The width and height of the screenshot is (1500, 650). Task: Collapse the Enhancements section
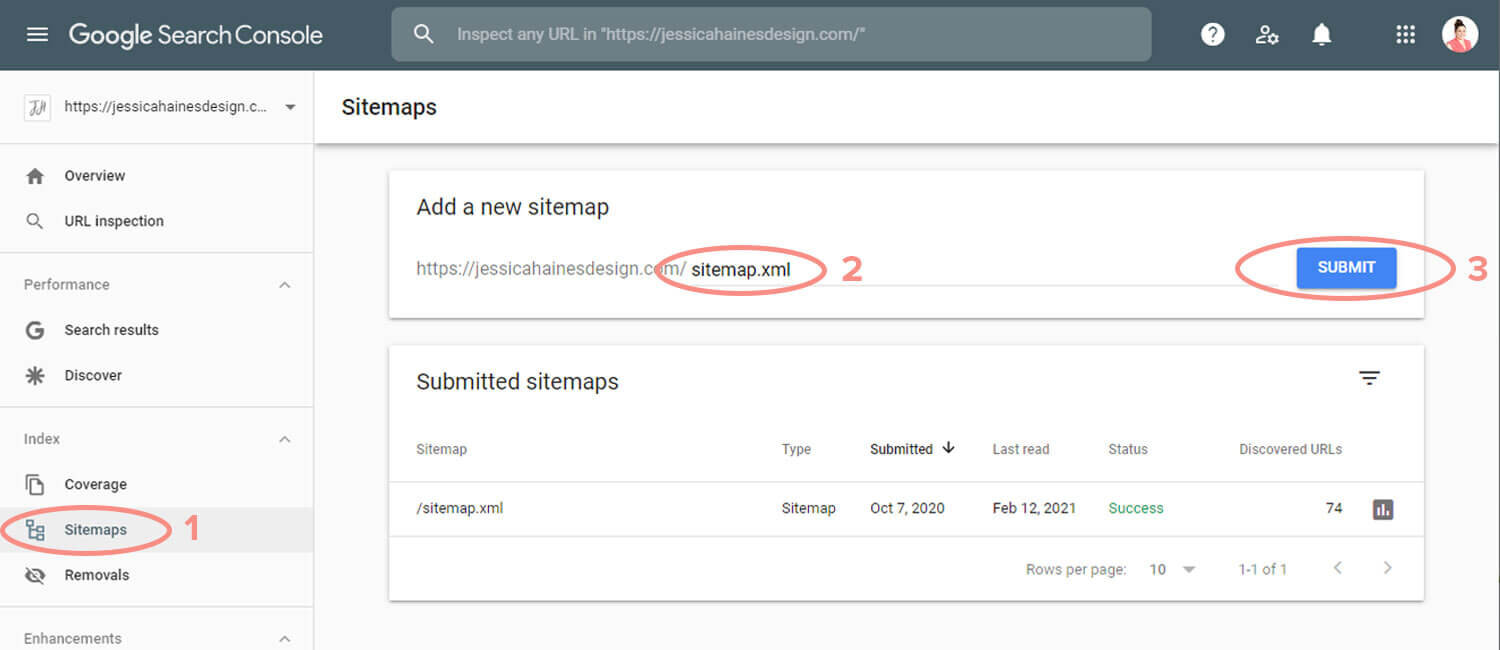coord(285,639)
